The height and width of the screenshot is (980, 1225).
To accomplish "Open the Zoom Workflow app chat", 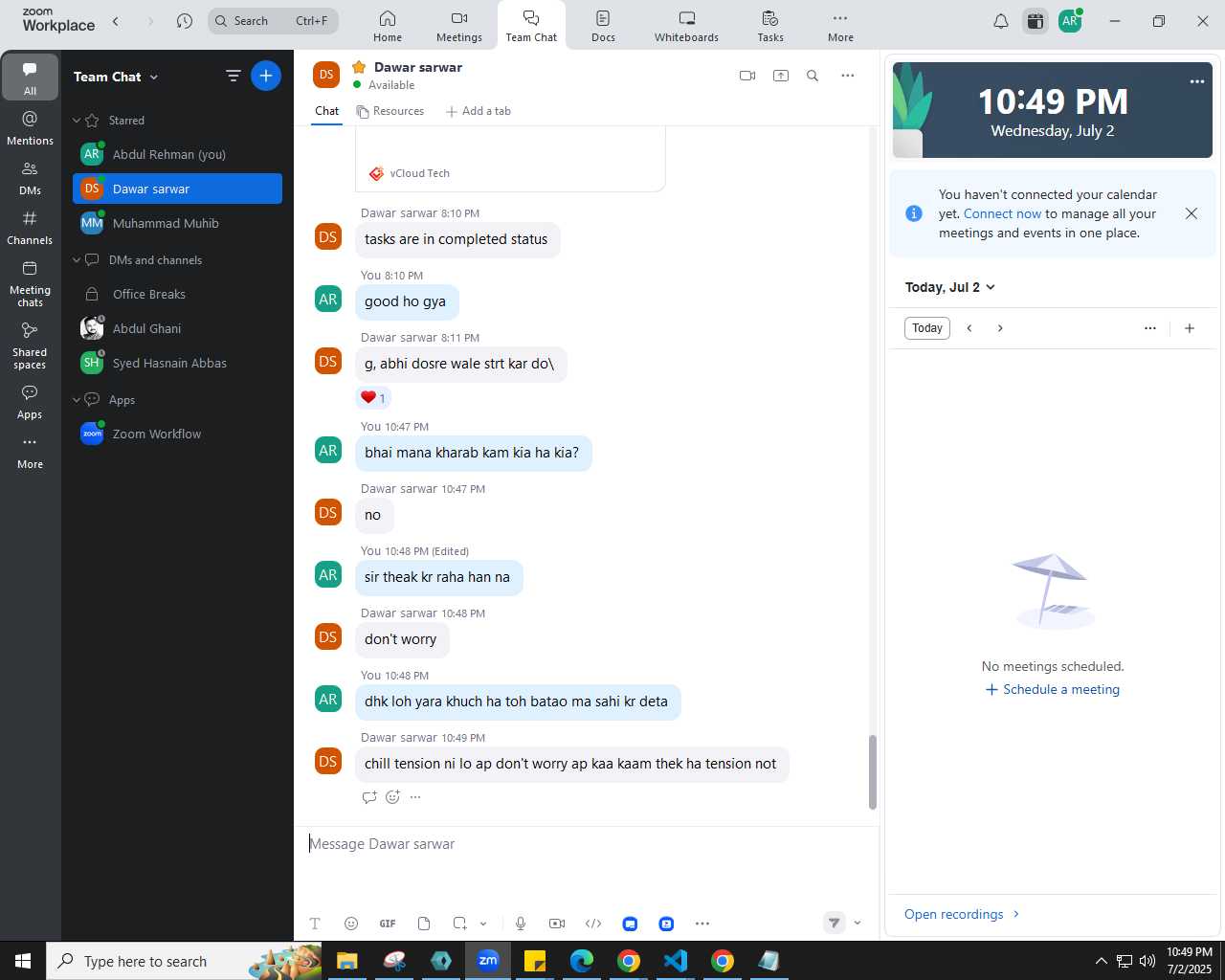I will (x=177, y=434).
